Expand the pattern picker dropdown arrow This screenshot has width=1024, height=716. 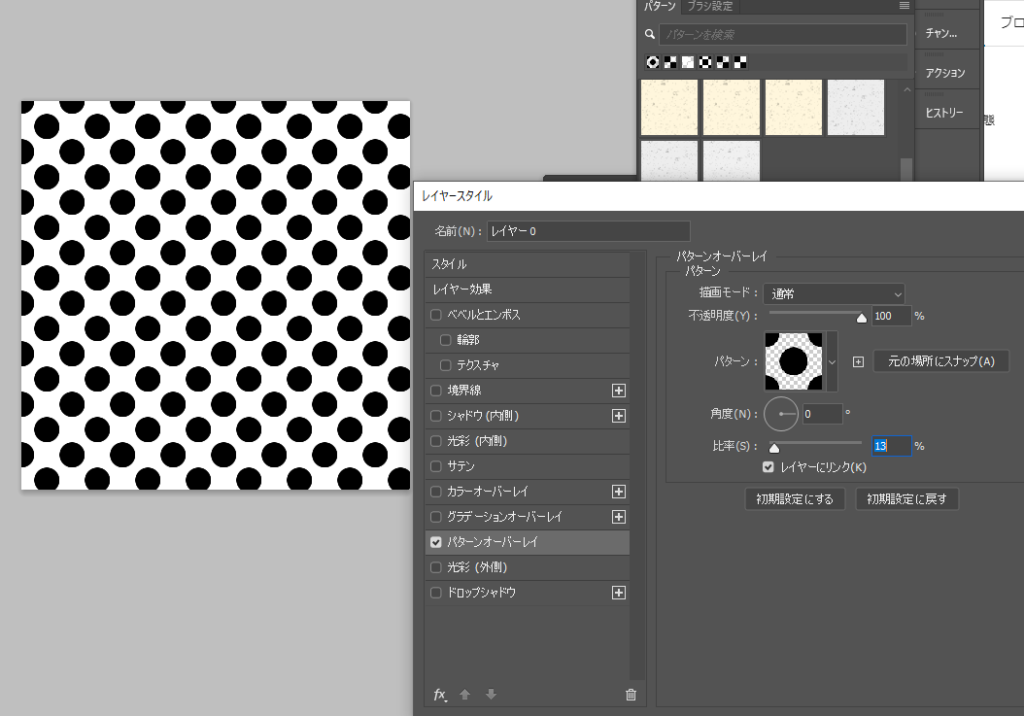(x=832, y=361)
